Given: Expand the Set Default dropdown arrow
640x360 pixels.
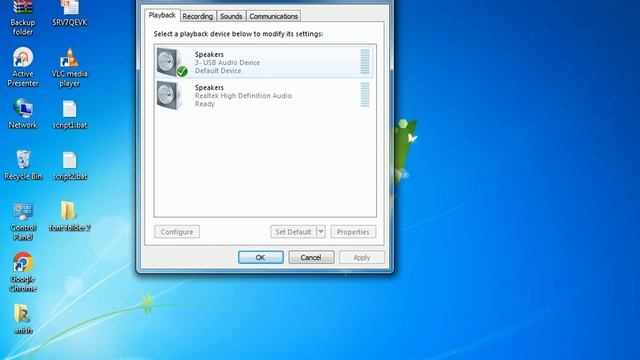Looking at the screenshot, I should tap(321, 231).
